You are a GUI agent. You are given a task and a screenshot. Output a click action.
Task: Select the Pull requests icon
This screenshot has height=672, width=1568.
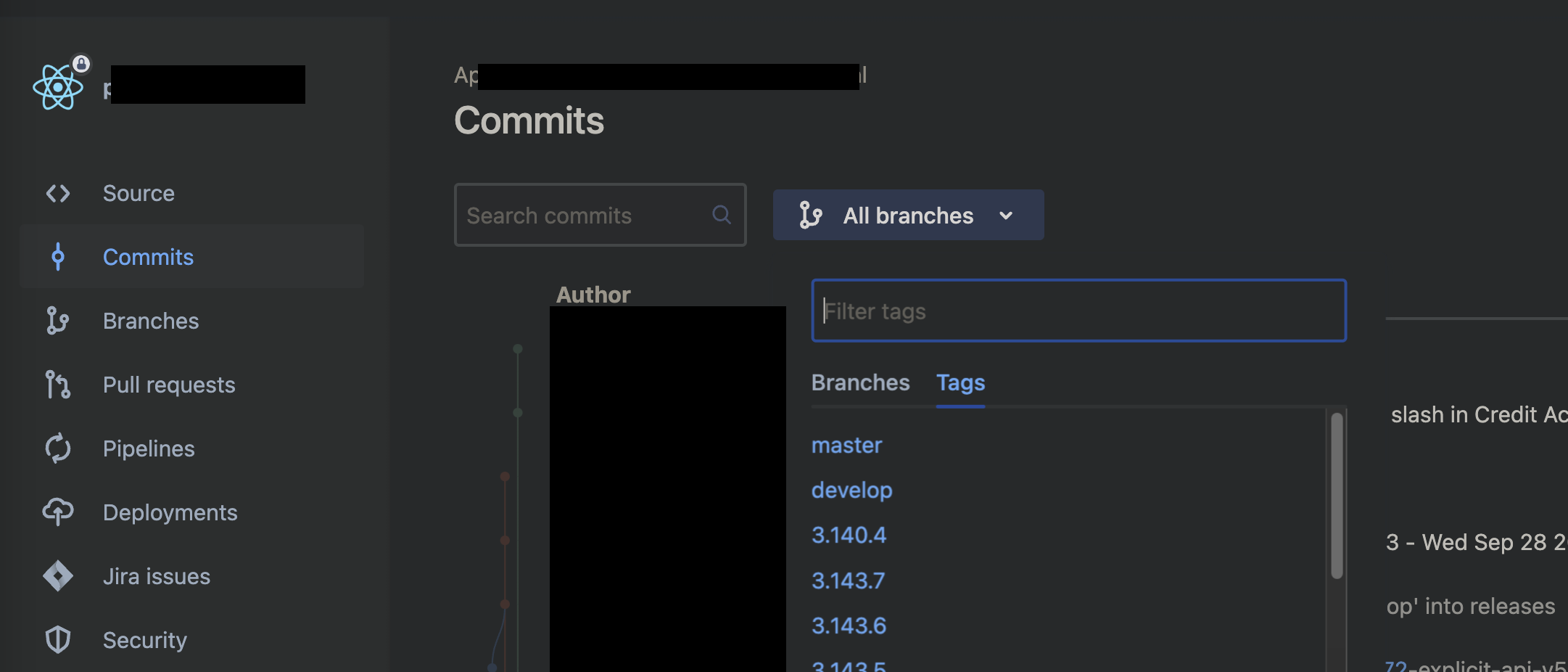tap(58, 384)
